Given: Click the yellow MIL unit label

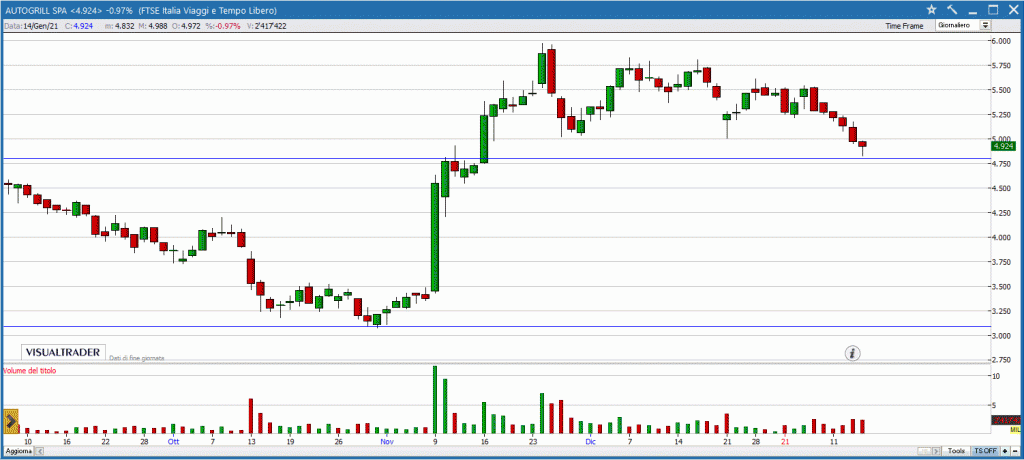Looking at the screenshot, I should (x=1016, y=429).
